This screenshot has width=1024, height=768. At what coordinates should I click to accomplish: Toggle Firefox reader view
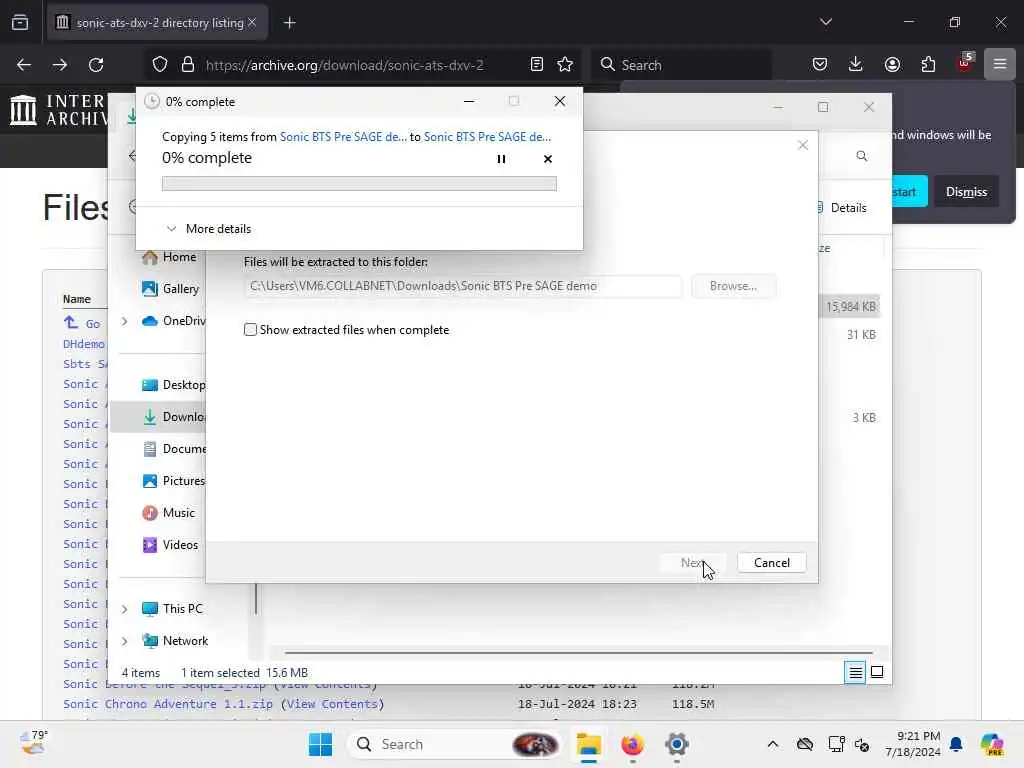pos(537,65)
